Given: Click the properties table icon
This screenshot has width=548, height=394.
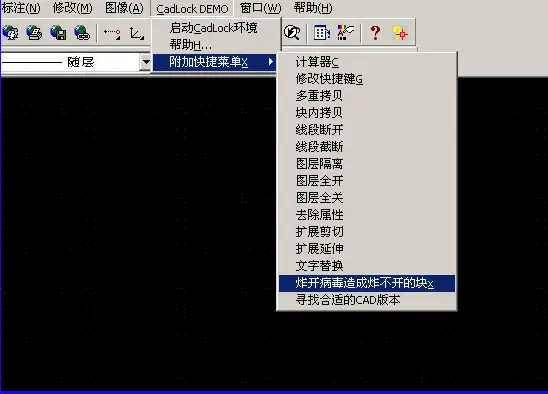Looking at the screenshot, I should (322, 33).
